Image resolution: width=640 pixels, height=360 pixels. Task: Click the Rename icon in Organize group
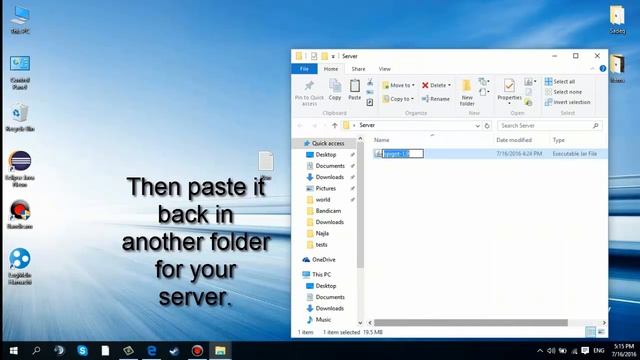tap(436, 99)
